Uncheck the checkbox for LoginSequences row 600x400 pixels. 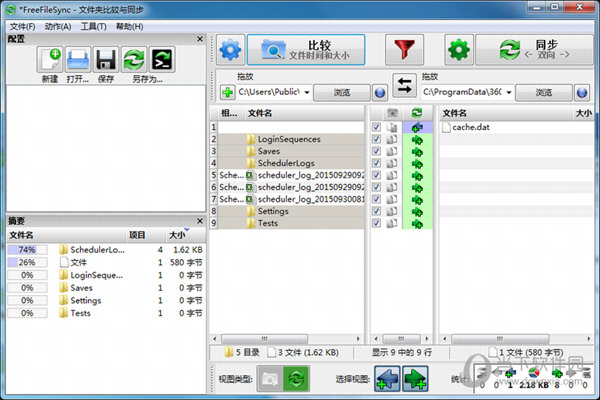pyautogui.click(x=377, y=139)
